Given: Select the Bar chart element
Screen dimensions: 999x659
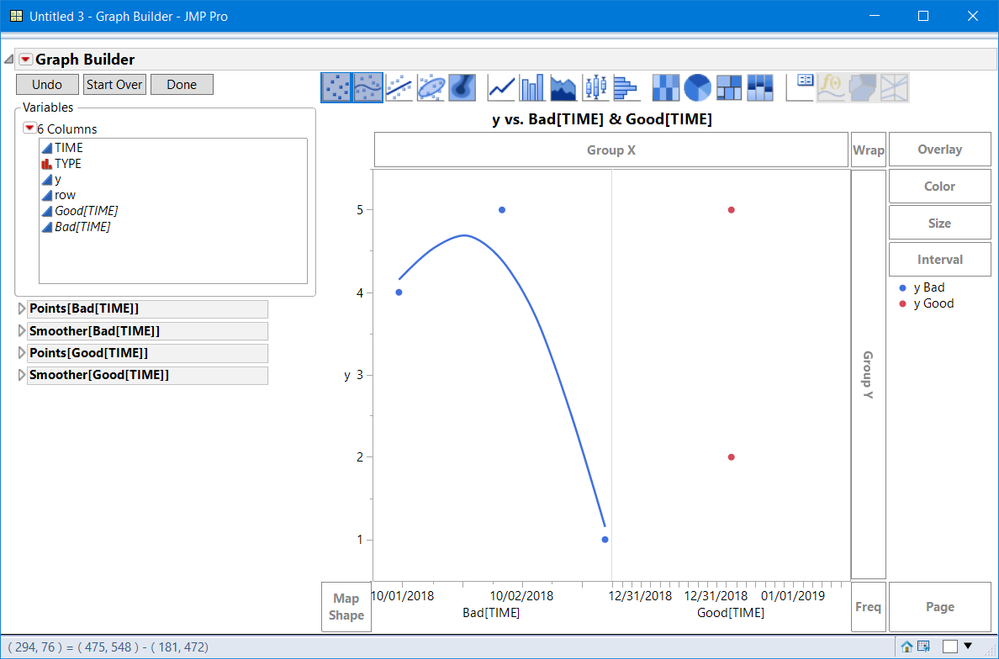Looking at the screenshot, I should [x=532, y=87].
